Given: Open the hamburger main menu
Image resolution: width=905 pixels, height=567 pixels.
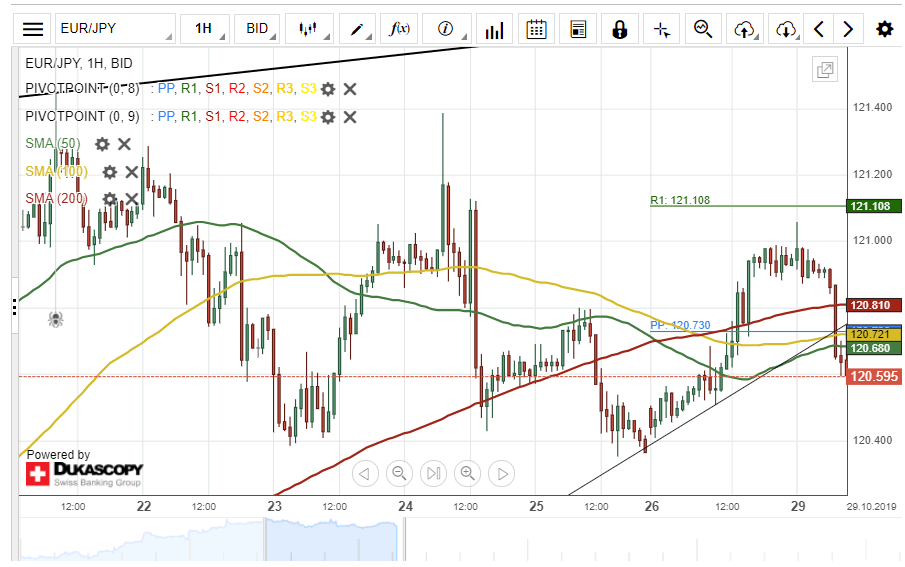Looking at the screenshot, I should 33,29.
